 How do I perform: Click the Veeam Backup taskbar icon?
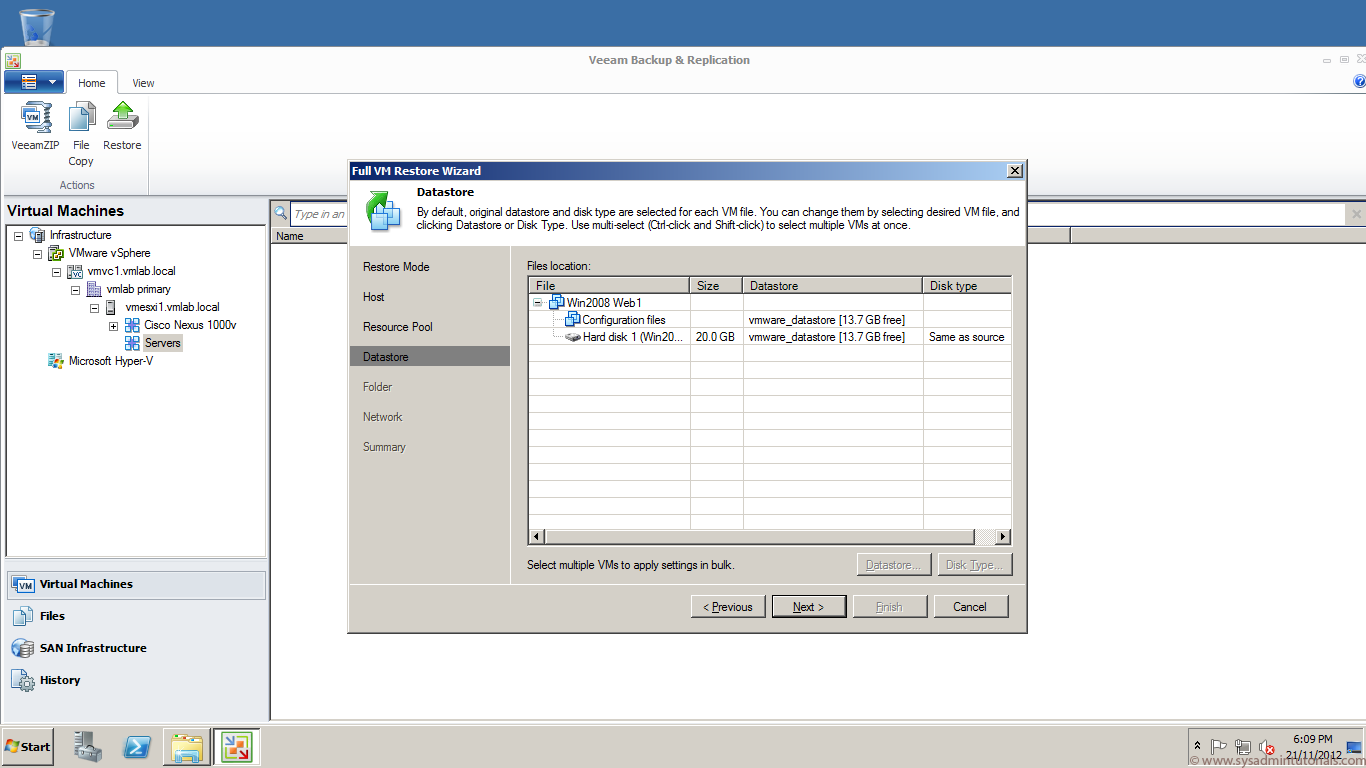pyautogui.click(x=236, y=747)
